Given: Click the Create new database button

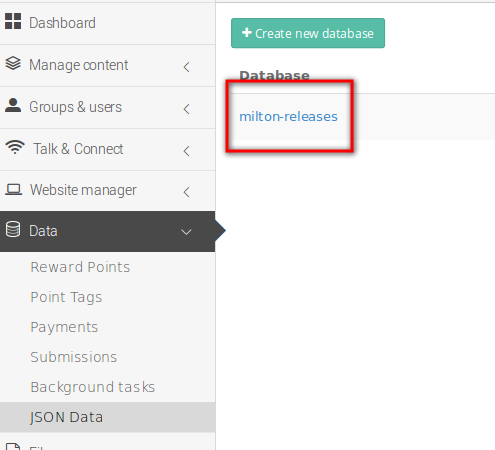Looking at the screenshot, I should click(308, 33).
